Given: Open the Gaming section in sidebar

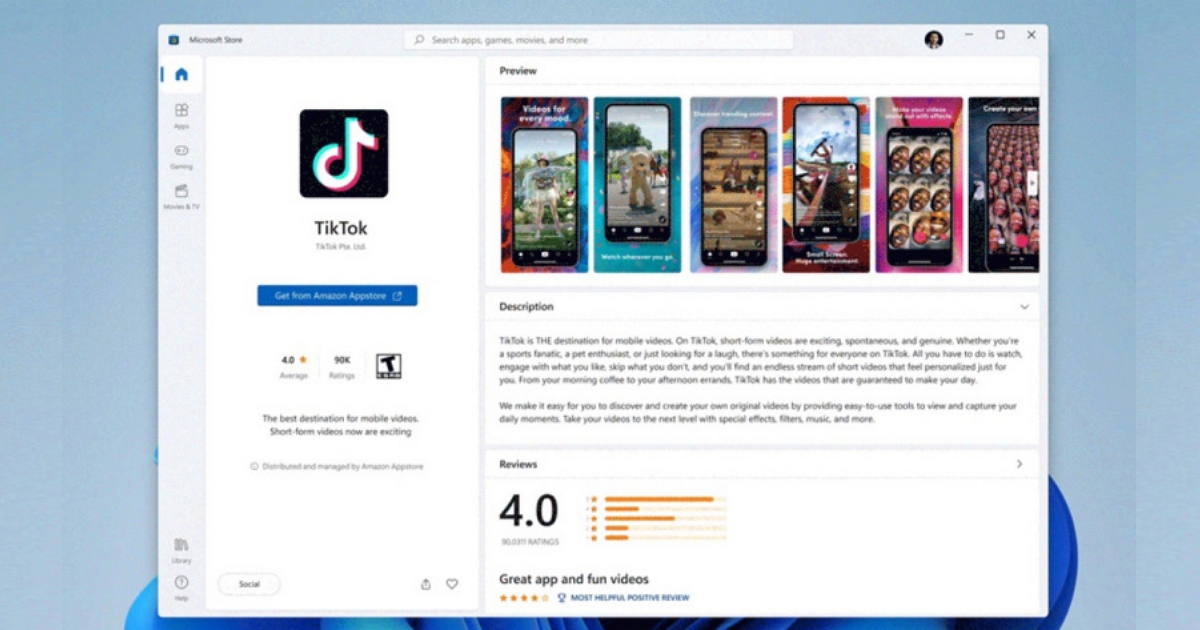Looking at the screenshot, I should tap(181, 156).
